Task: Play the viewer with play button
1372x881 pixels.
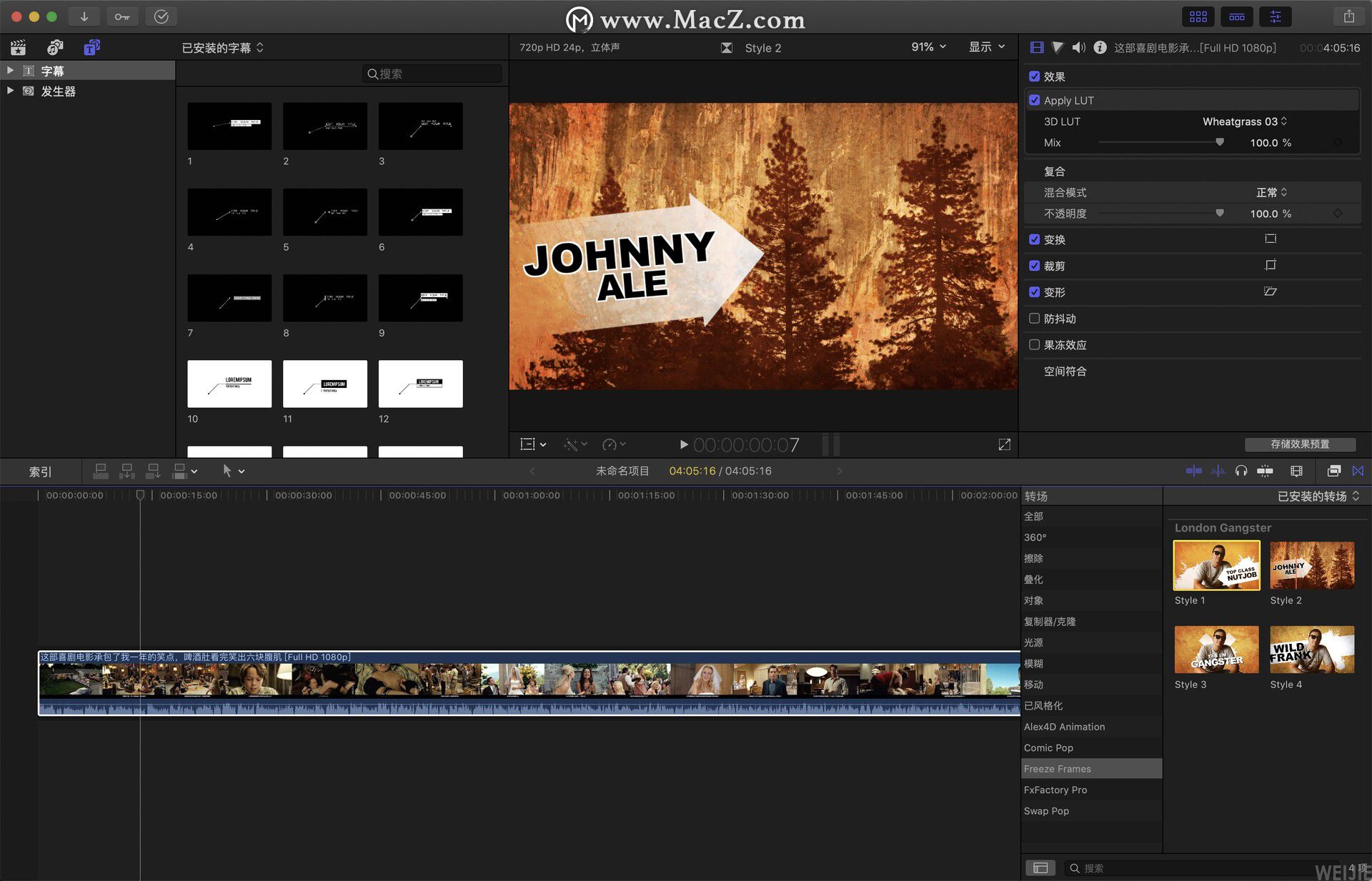Action: pyautogui.click(x=683, y=444)
